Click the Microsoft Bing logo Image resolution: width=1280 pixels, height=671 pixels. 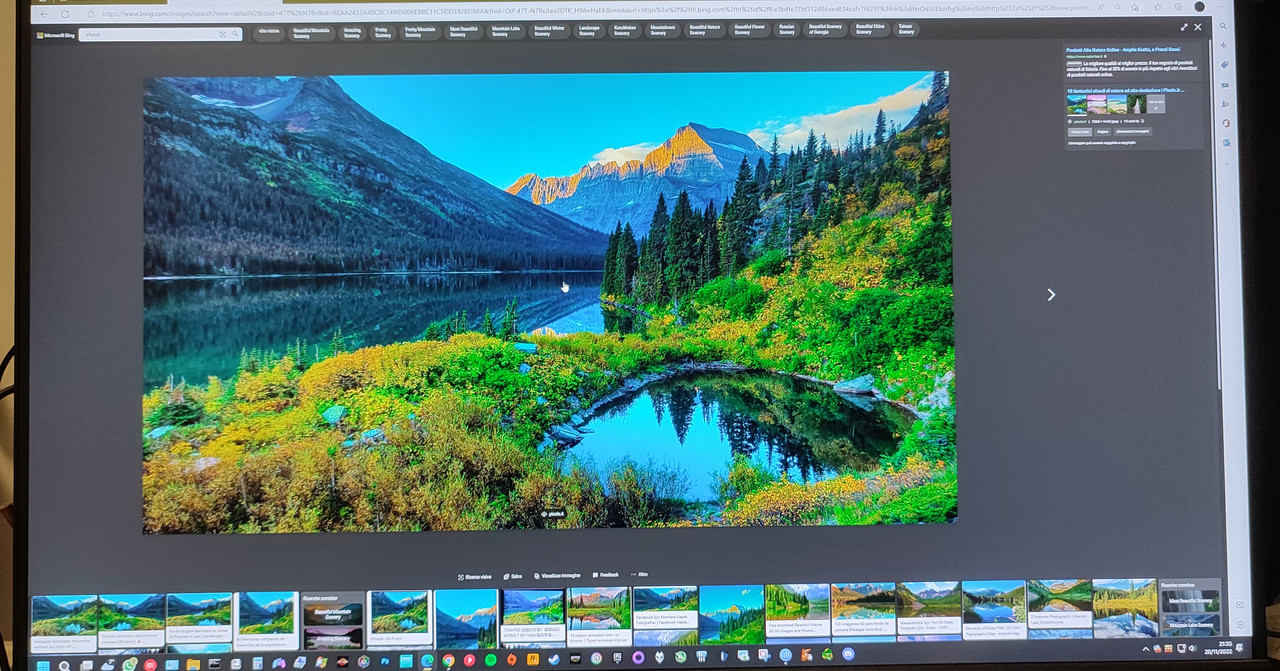56,35
